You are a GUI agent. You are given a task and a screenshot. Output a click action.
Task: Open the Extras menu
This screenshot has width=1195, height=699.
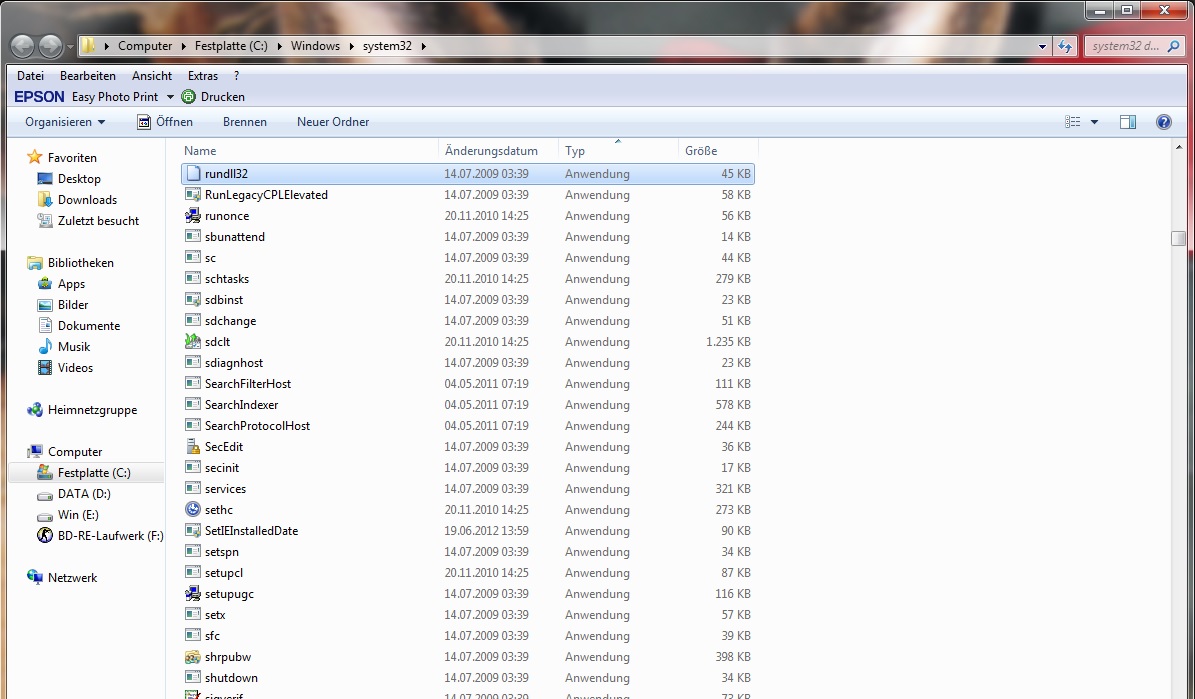point(203,76)
